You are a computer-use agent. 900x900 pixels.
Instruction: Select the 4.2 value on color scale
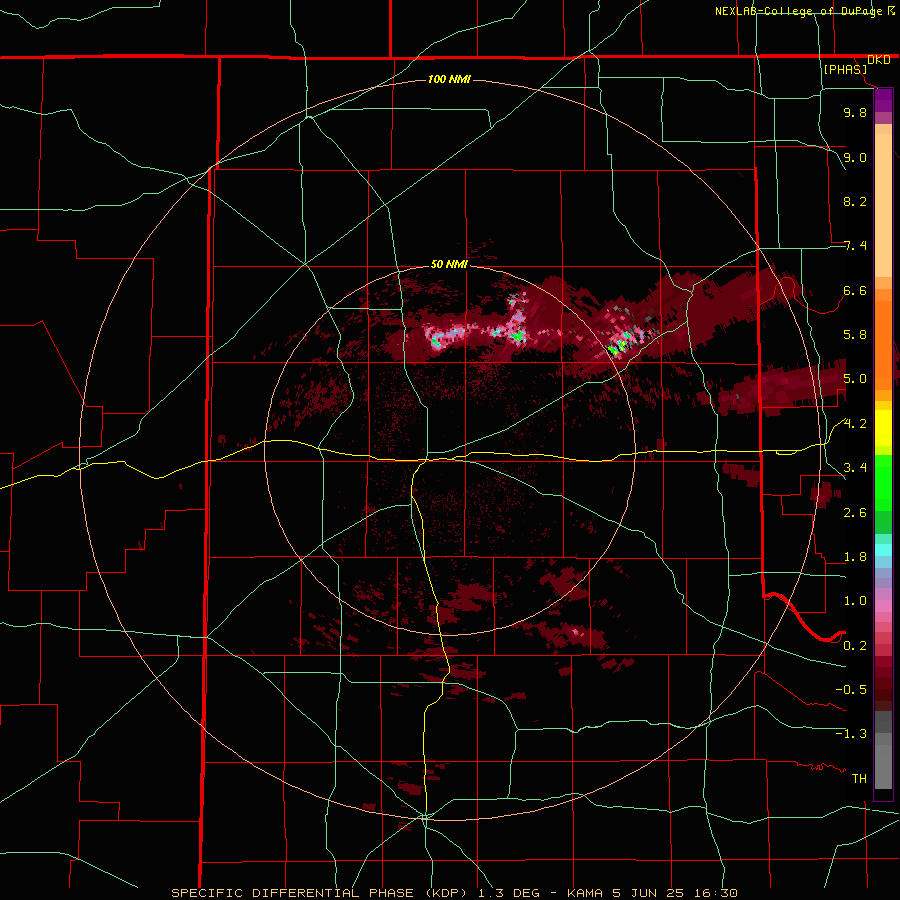pyautogui.click(x=855, y=424)
